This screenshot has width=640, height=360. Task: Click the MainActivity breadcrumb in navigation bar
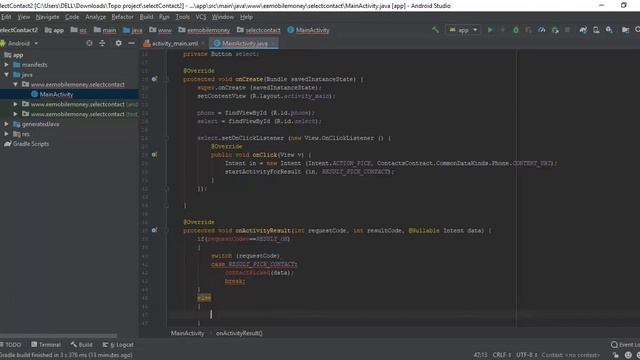point(308,30)
